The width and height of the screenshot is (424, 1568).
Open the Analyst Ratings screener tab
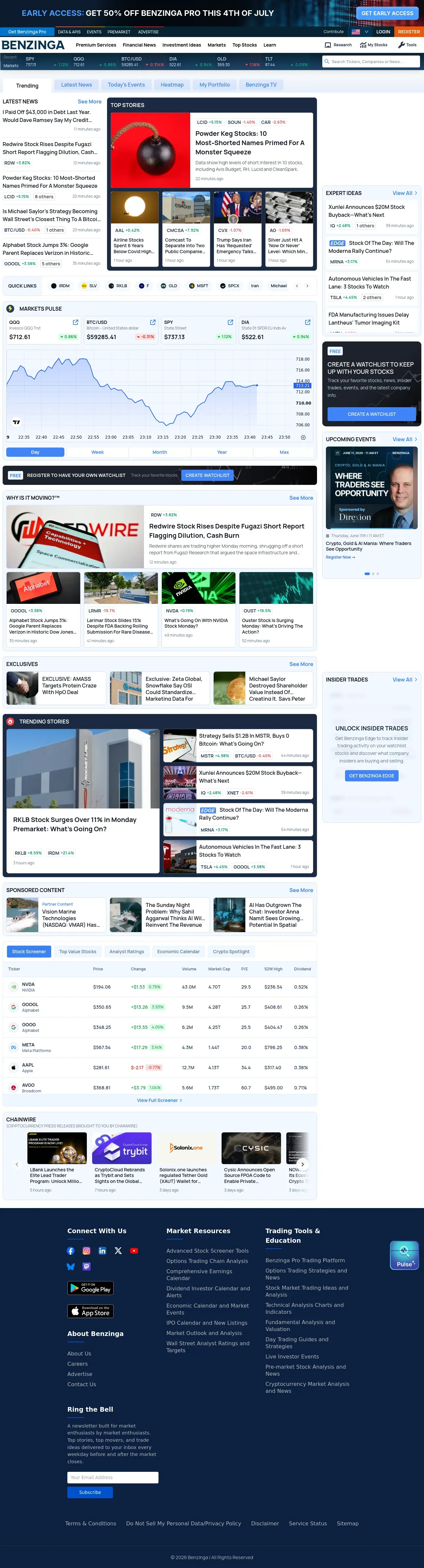(126, 951)
